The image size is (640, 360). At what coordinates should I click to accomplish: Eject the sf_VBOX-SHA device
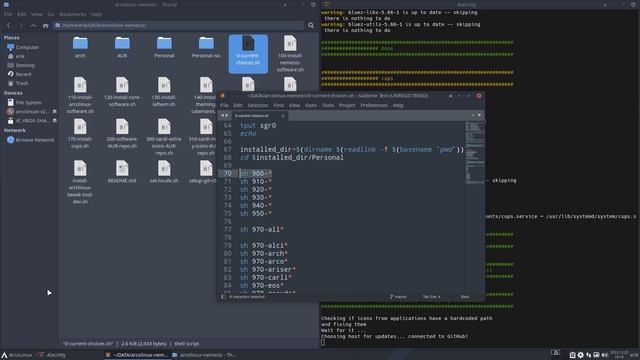pos(54,120)
